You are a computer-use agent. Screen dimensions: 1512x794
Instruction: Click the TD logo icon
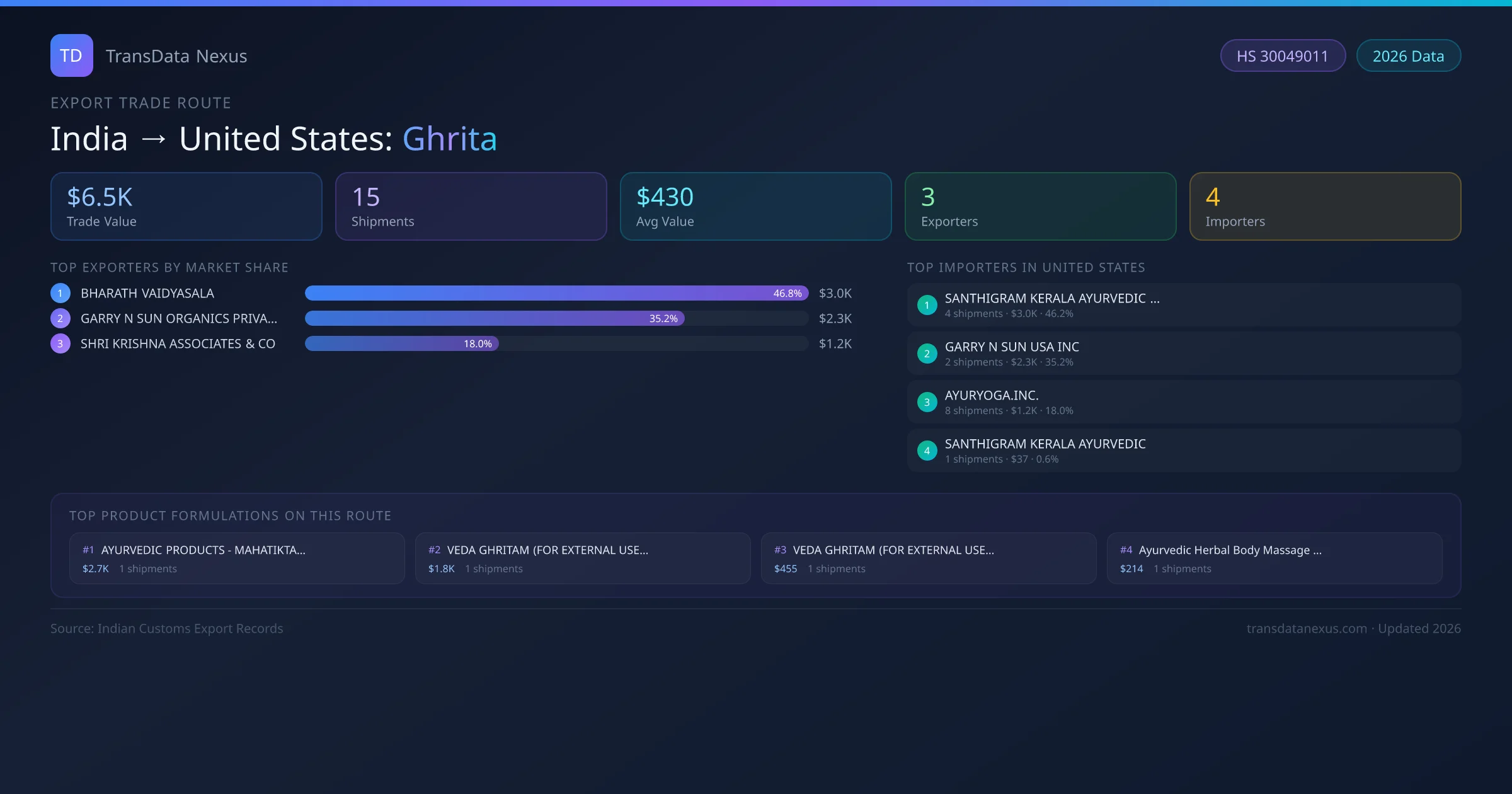71,55
